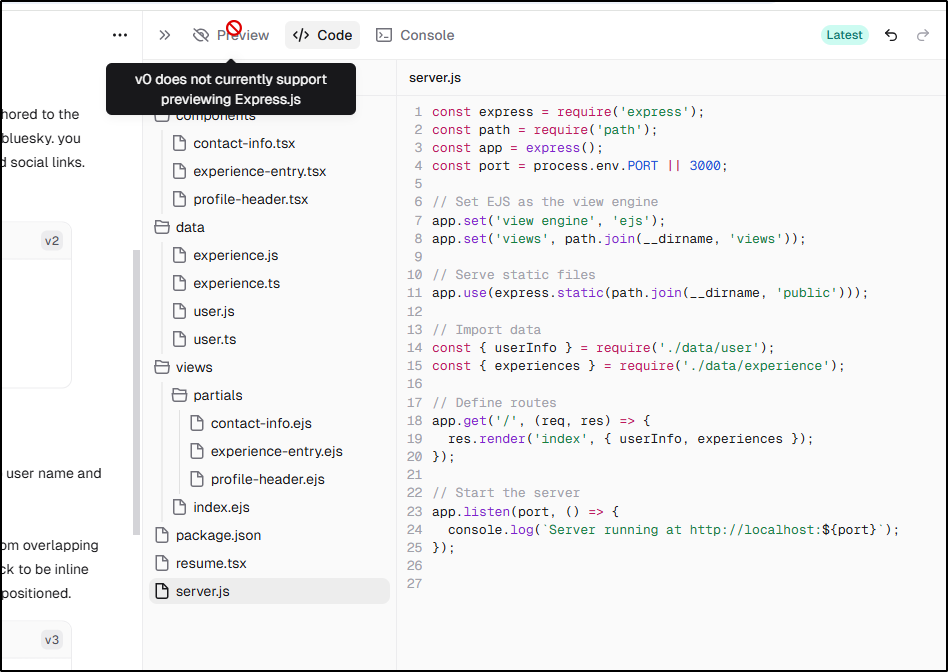The width and height of the screenshot is (948, 672).
Task: Click code line 1 requiring express
Action: pos(568,112)
